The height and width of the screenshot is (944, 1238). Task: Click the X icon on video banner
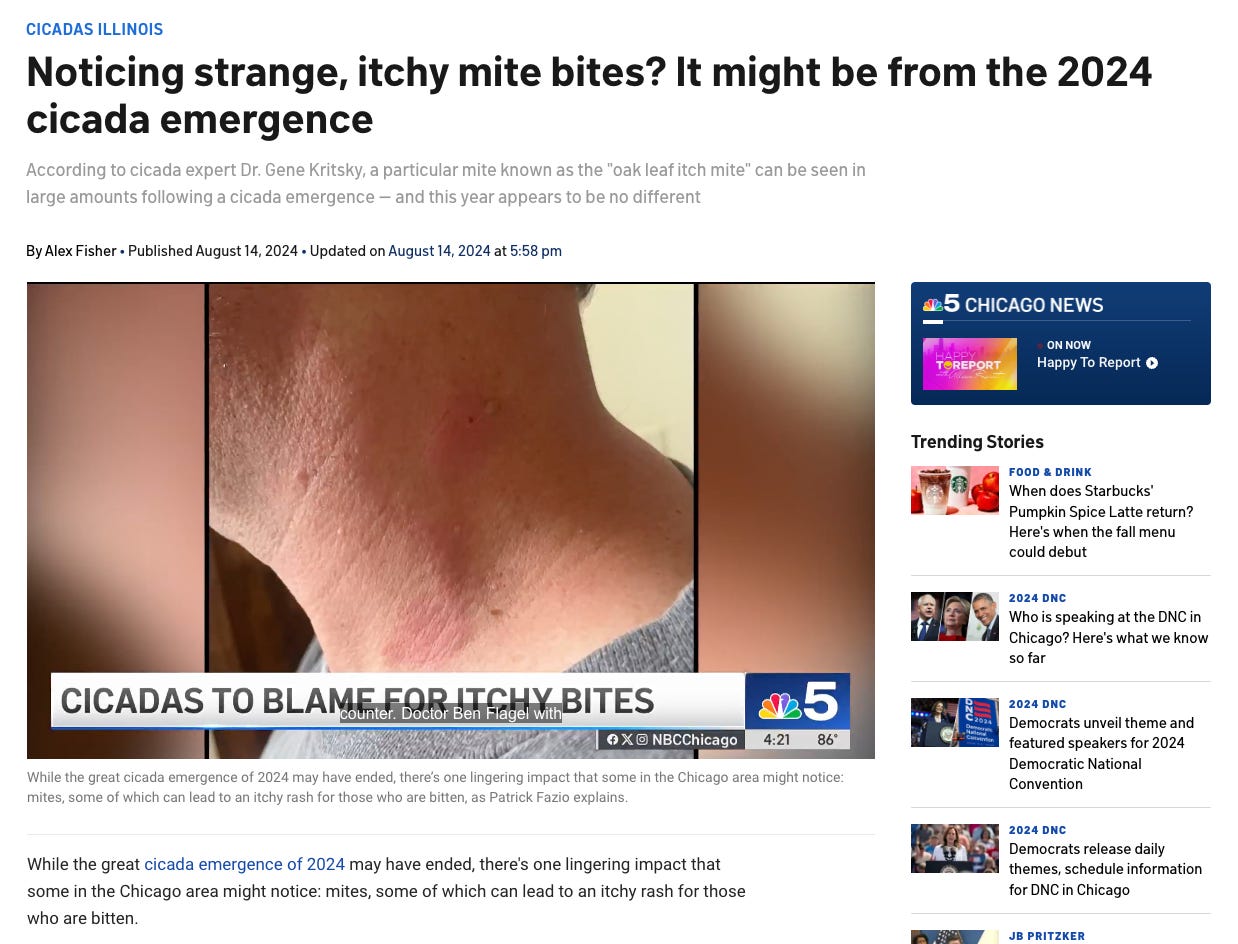[x=627, y=740]
